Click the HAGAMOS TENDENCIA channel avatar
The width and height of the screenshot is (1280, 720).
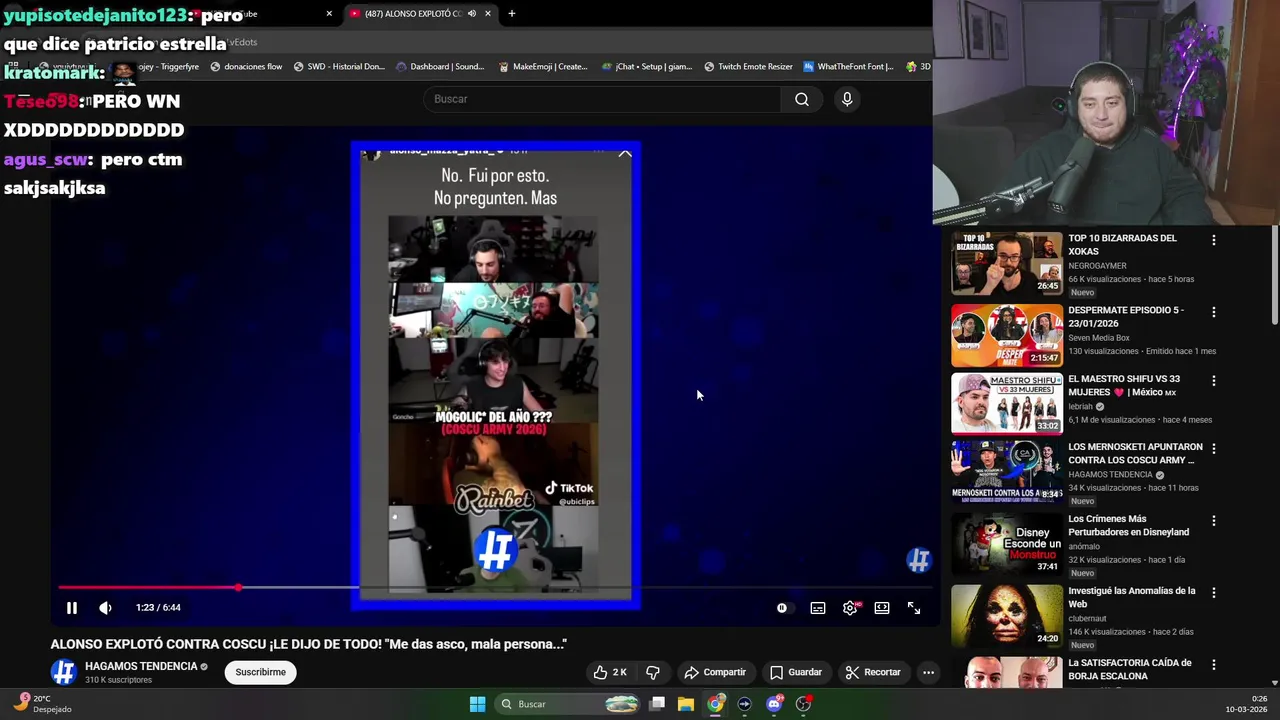[63, 672]
